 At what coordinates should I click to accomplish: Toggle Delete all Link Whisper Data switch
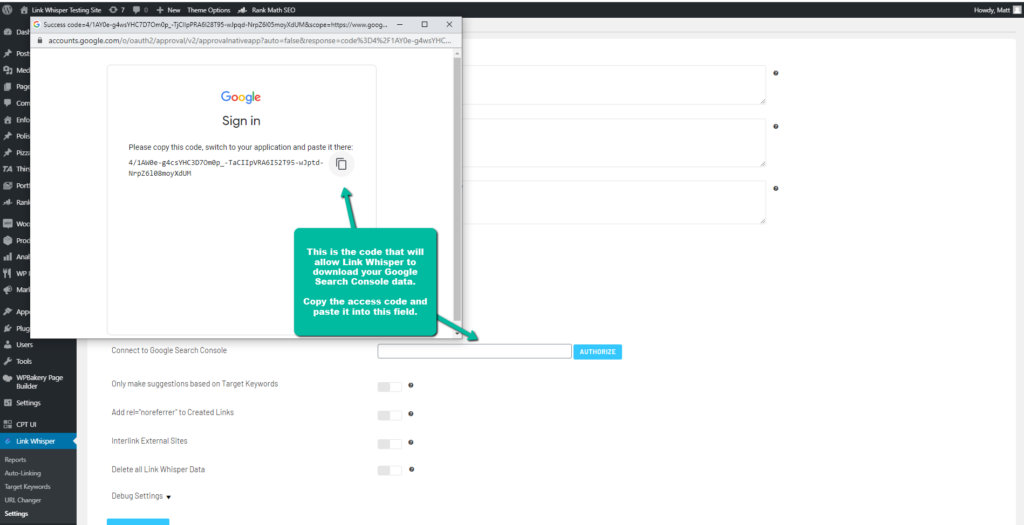(389, 470)
